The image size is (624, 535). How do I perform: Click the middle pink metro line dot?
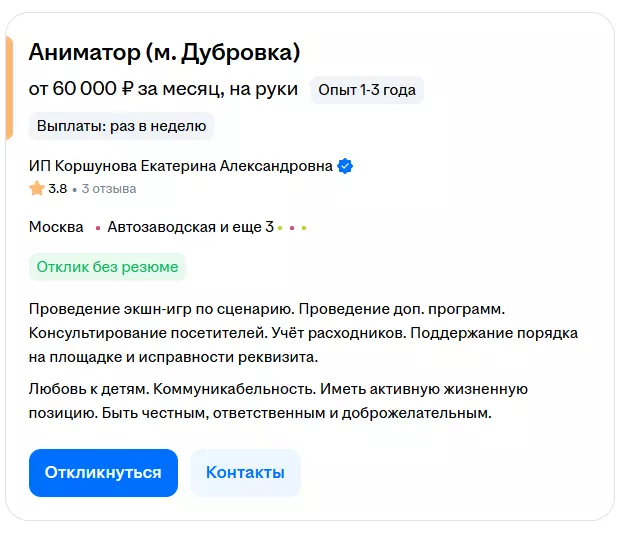(x=291, y=228)
